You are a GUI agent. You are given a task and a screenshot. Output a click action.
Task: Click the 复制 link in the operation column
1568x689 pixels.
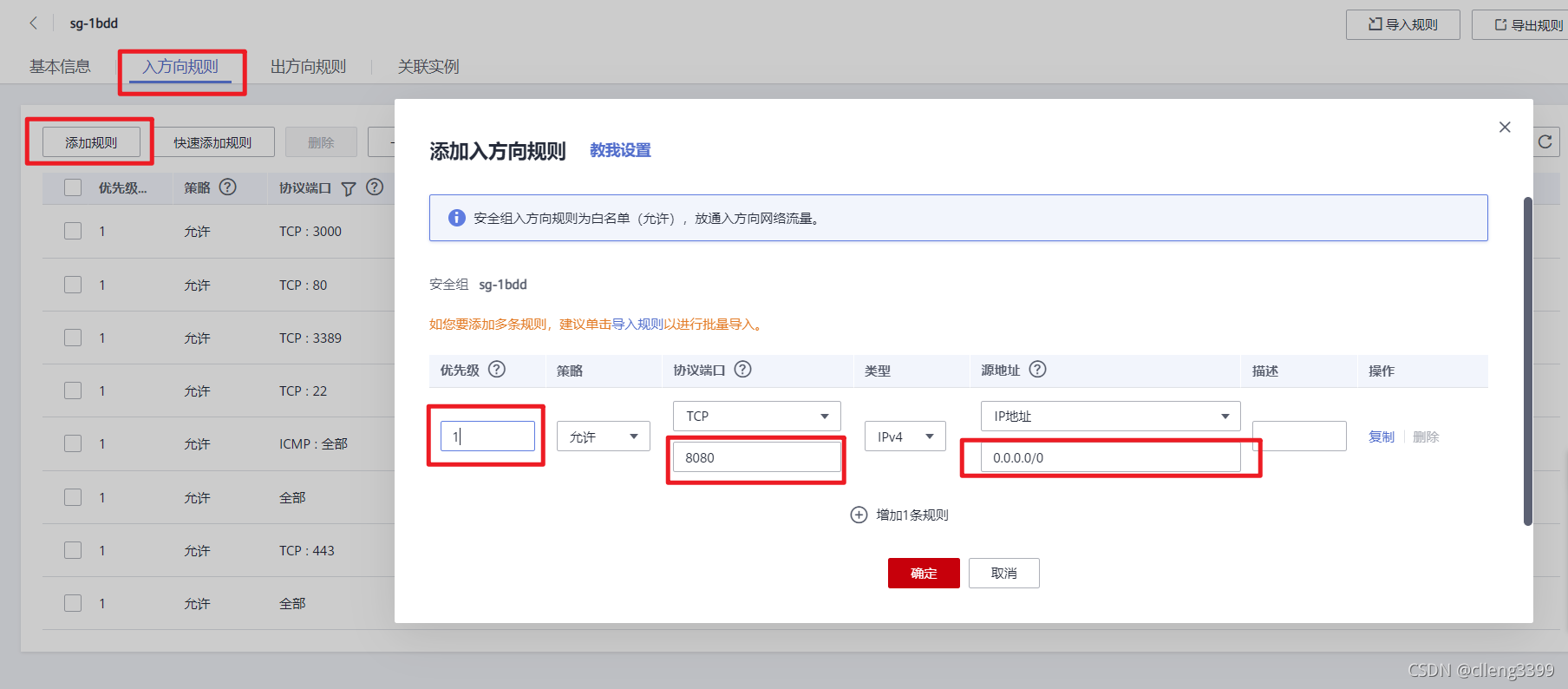pyautogui.click(x=1382, y=436)
